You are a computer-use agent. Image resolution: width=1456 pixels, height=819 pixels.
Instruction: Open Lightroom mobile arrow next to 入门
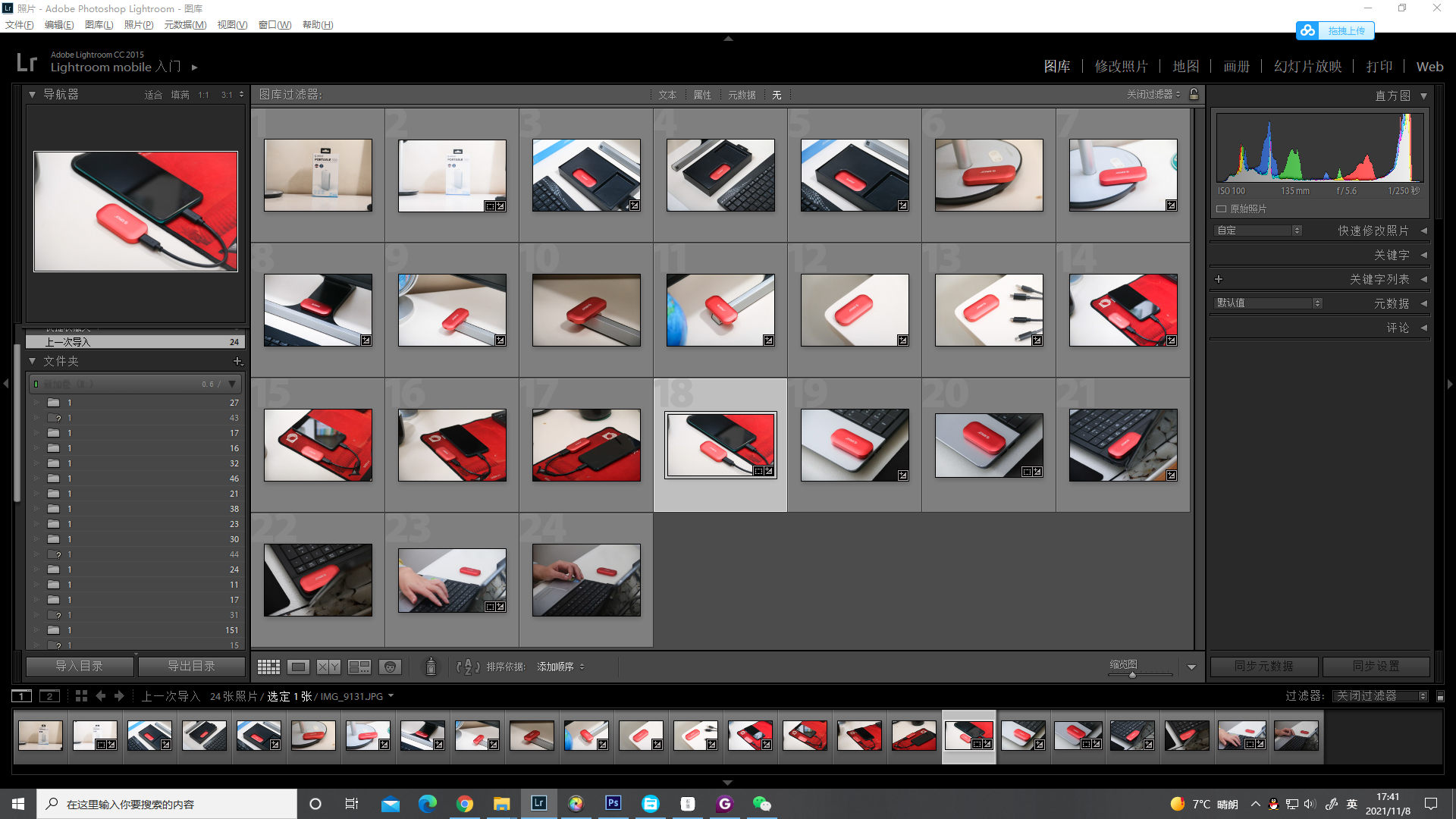(195, 67)
